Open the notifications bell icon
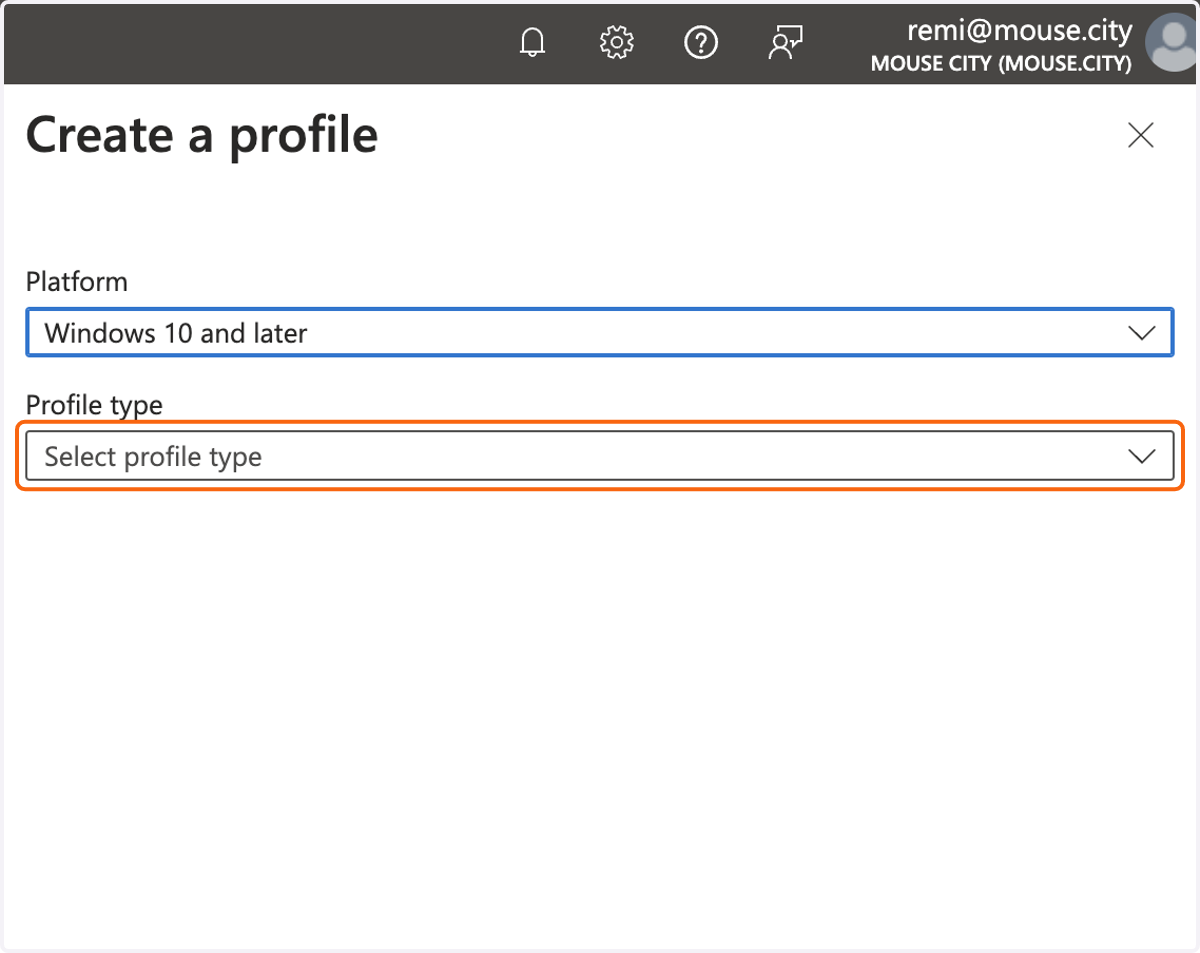 tap(533, 42)
